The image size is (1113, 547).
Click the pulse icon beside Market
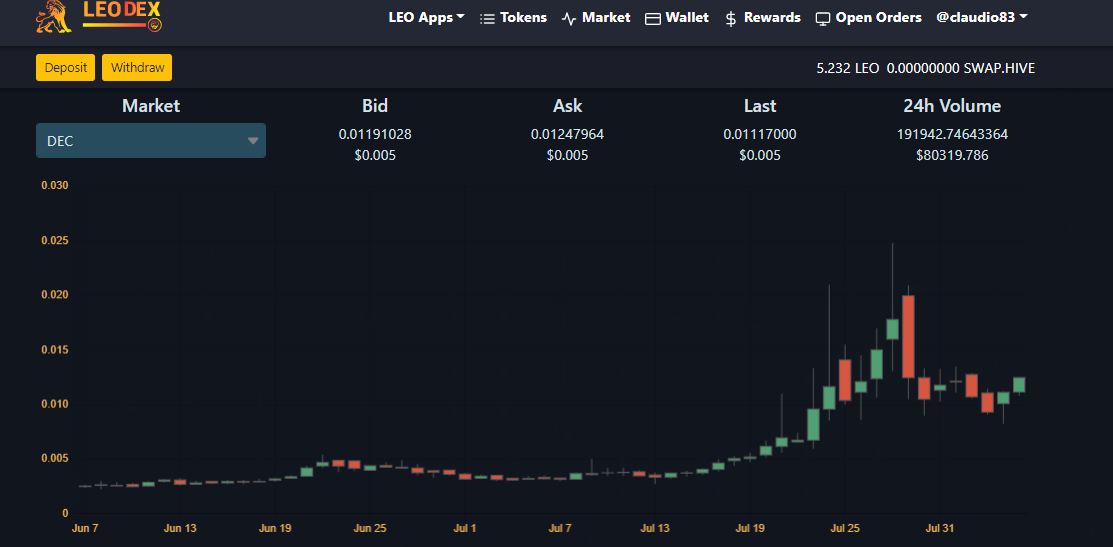coord(569,19)
